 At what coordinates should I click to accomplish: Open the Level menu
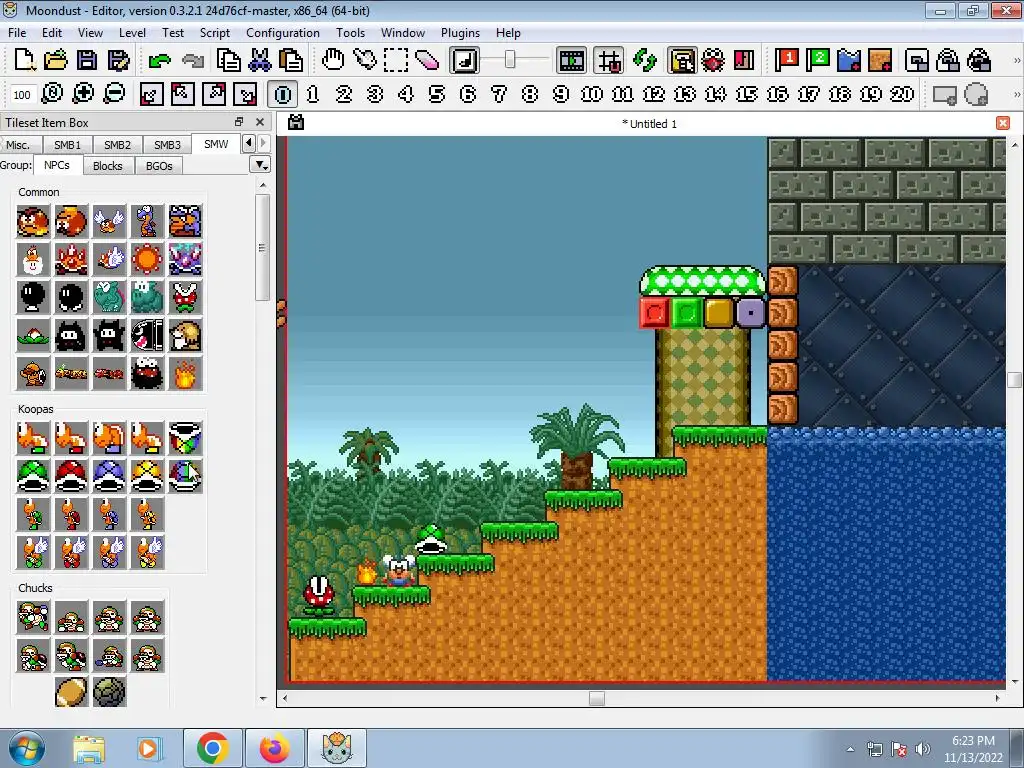[x=132, y=33]
